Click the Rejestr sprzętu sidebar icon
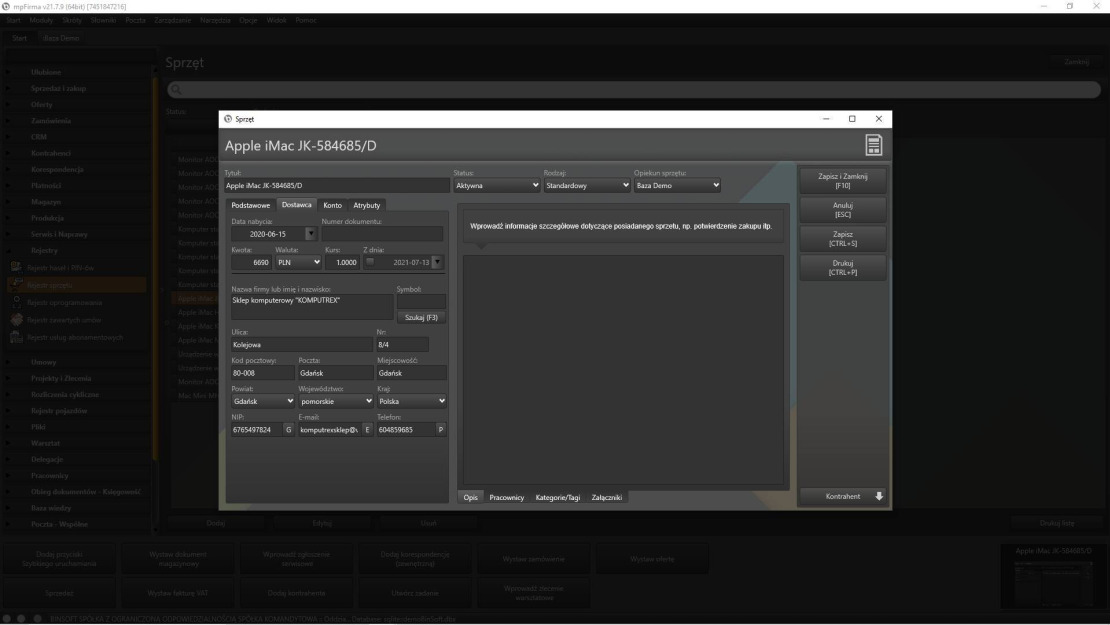 click(x=16, y=285)
